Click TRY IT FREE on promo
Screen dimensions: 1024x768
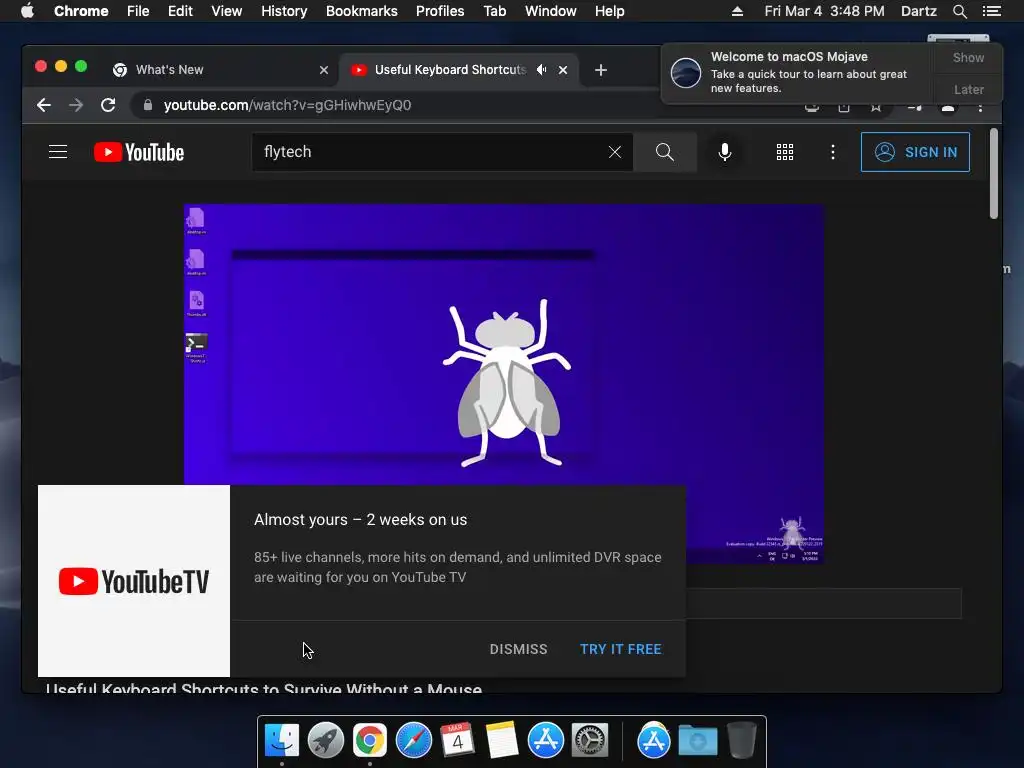(x=620, y=649)
